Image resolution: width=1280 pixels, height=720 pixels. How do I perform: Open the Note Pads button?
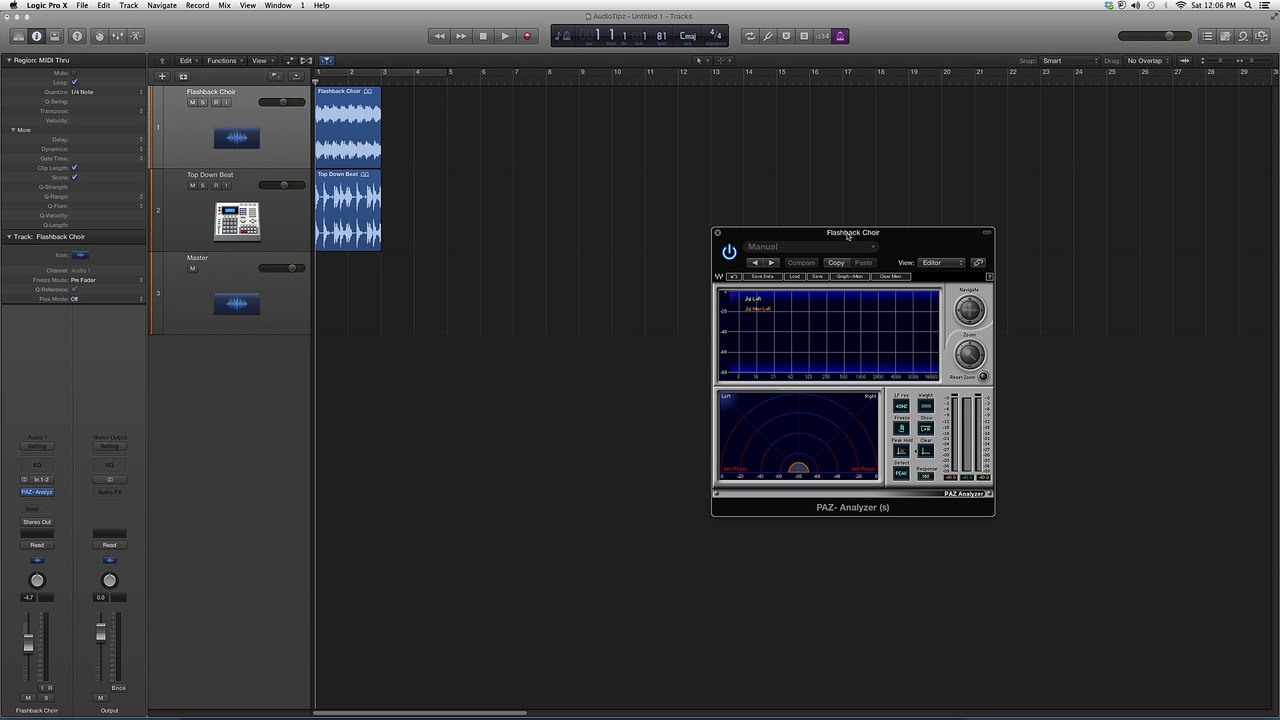[x=1225, y=36]
